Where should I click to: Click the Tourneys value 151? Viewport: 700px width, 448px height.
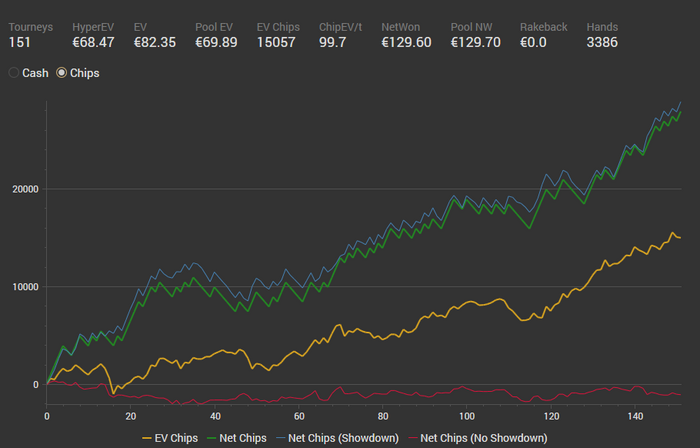(x=20, y=42)
